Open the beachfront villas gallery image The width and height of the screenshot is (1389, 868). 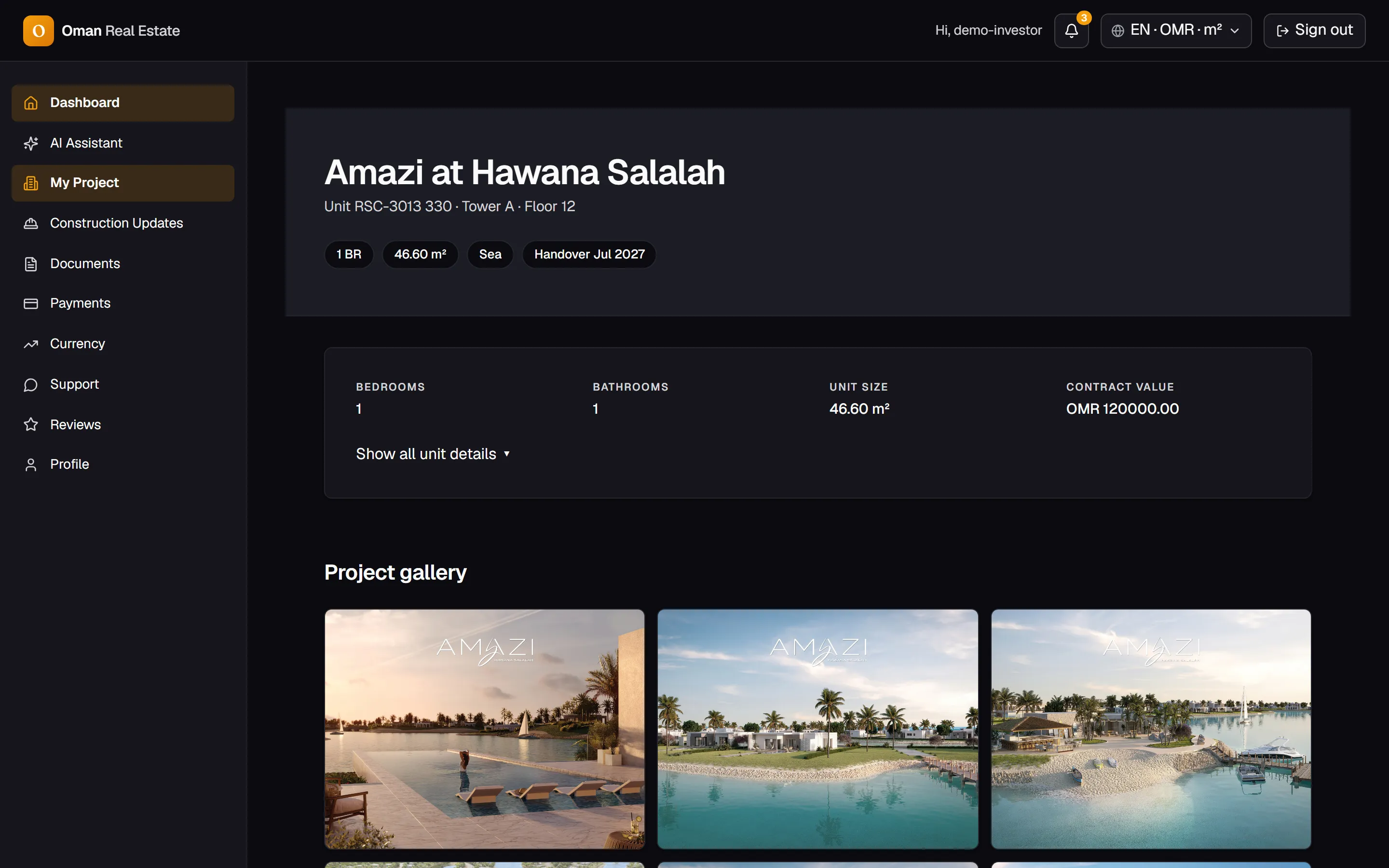coord(818,729)
